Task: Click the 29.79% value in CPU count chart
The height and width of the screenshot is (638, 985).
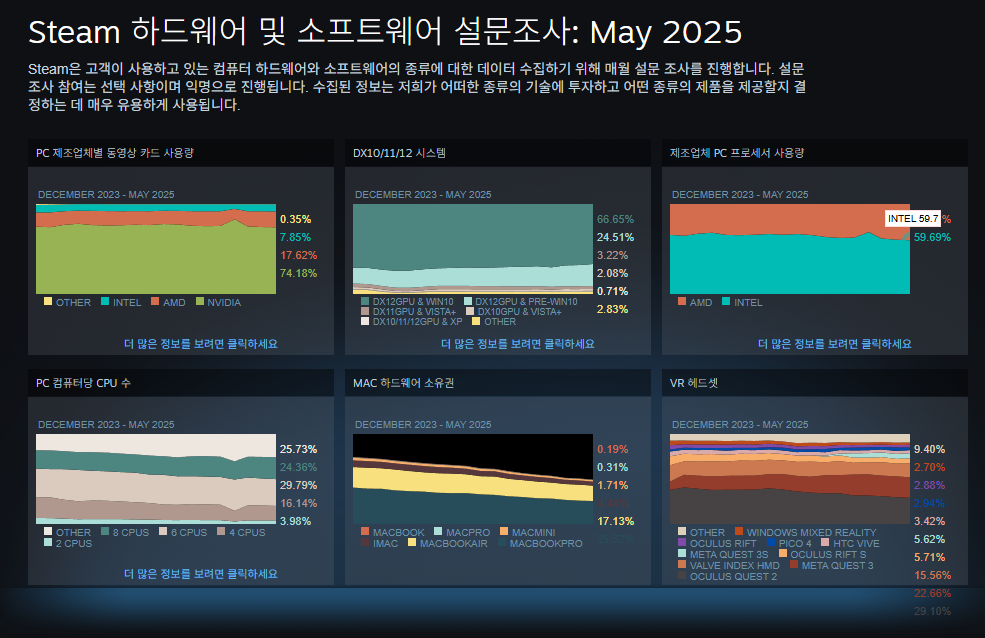Action: [x=298, y=485]
